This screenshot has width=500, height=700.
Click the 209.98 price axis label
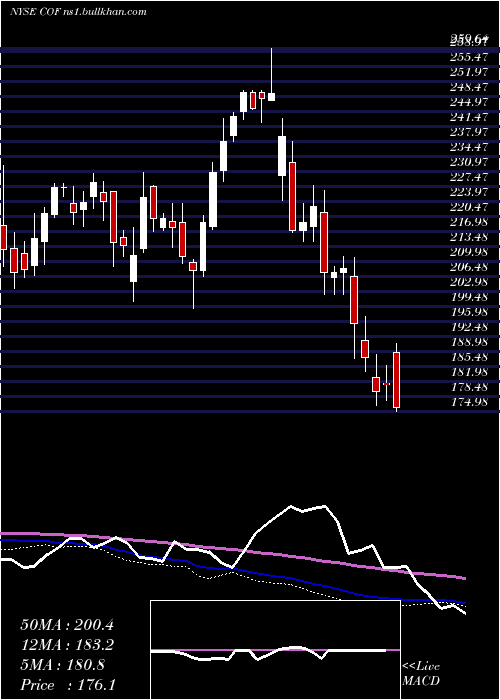[x=468, y=252]
